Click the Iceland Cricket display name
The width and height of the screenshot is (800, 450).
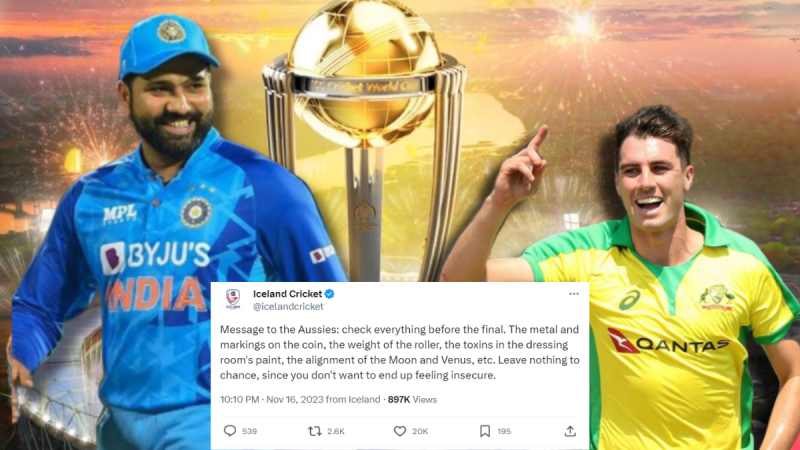click(288, 294)
